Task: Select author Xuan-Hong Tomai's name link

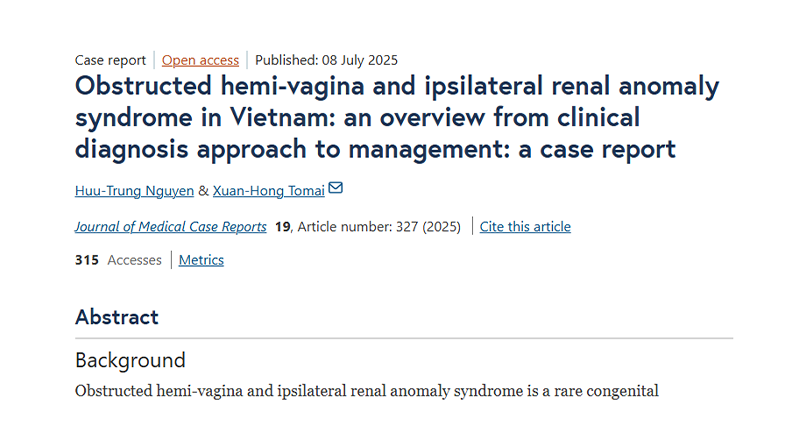Action: pos(268,191)
